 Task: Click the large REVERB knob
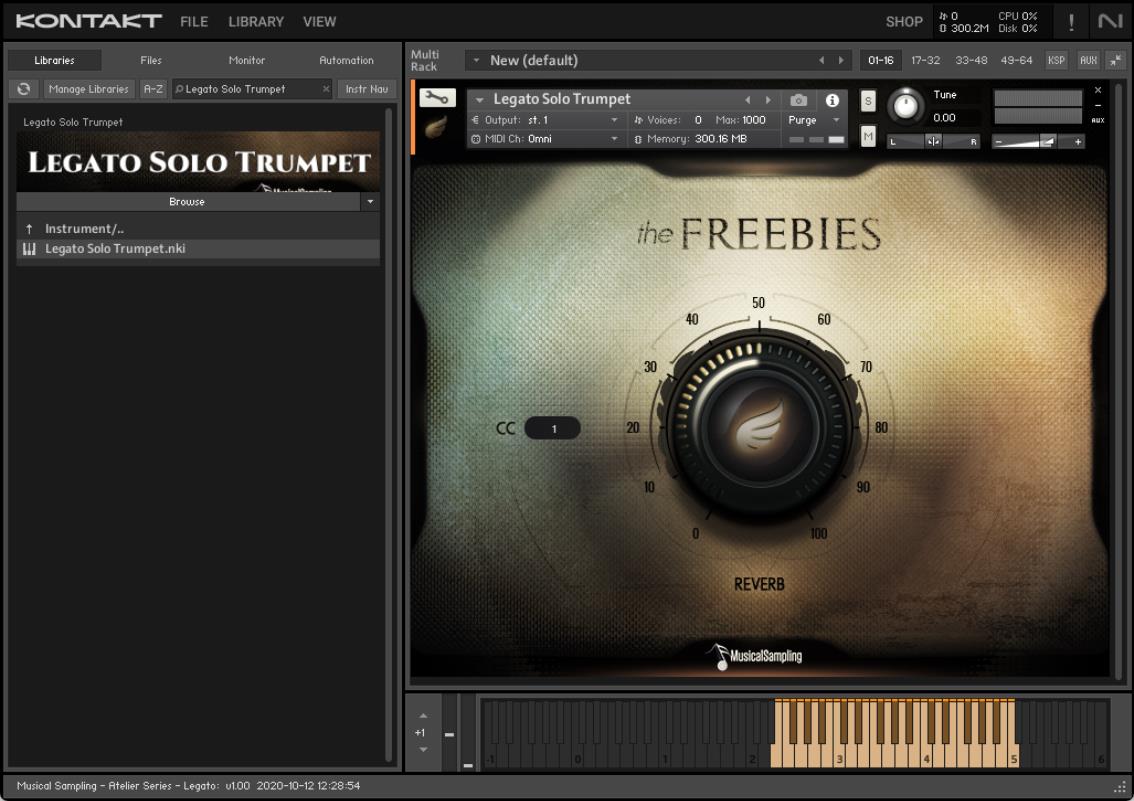coord(759,427)
